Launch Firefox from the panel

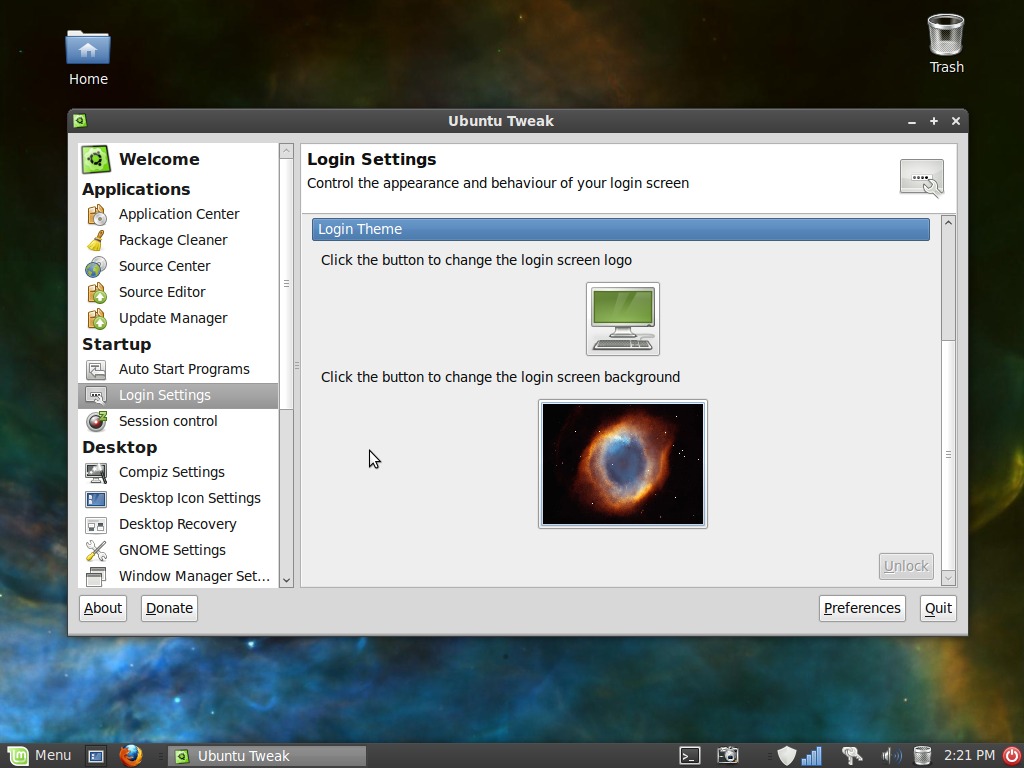[x=131, y=756]
